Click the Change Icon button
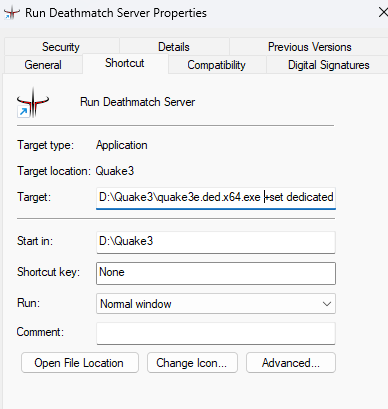 [x=192, y=363]
